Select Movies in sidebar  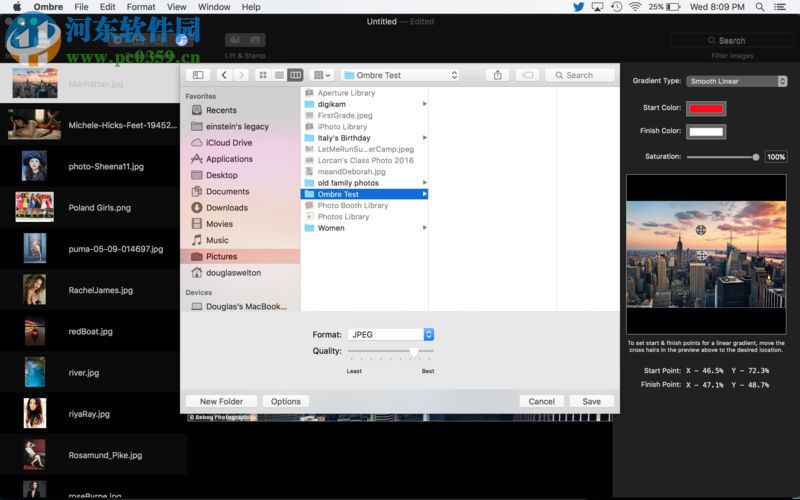(240, 224)
